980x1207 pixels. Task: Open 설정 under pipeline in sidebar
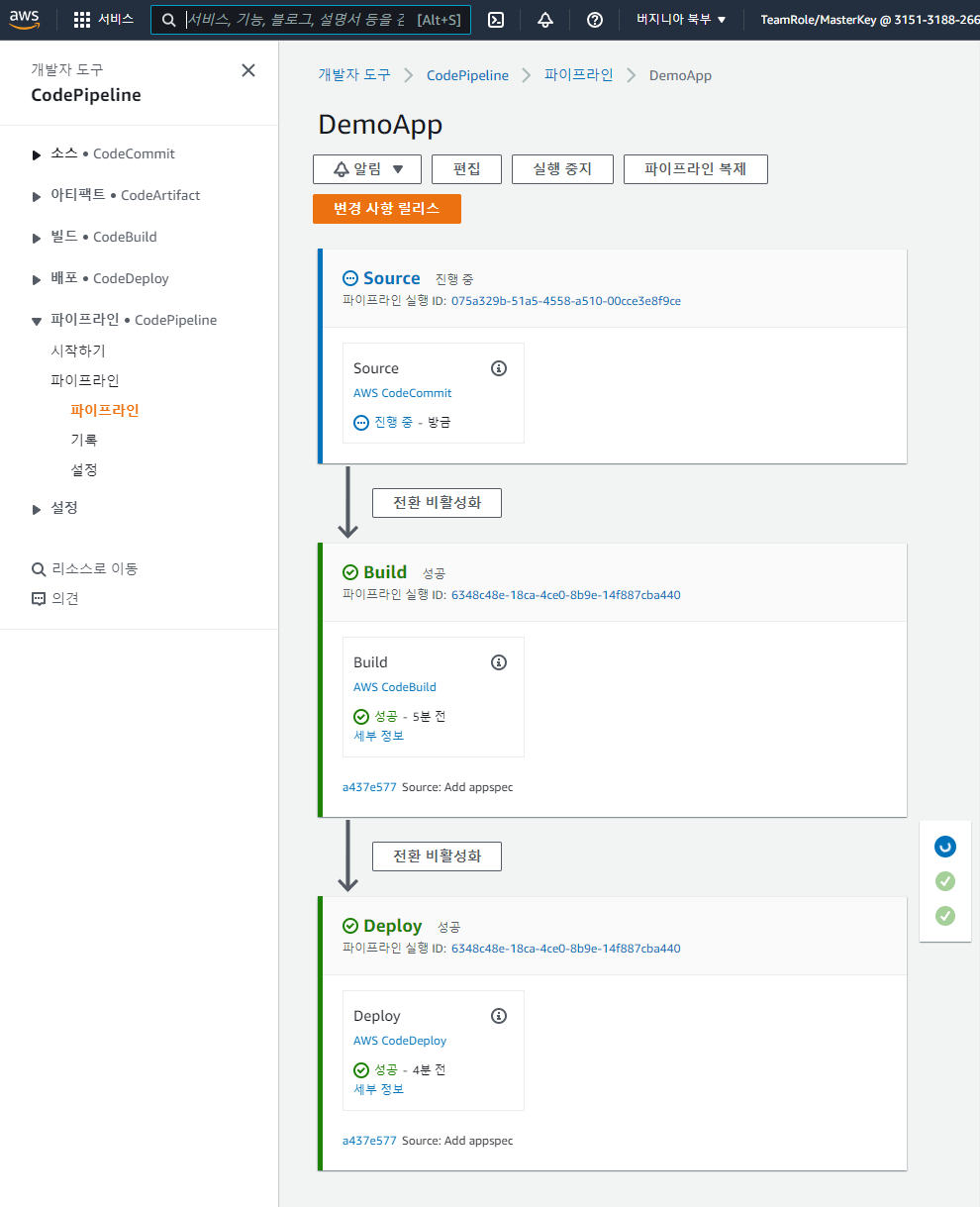[84, 469]
